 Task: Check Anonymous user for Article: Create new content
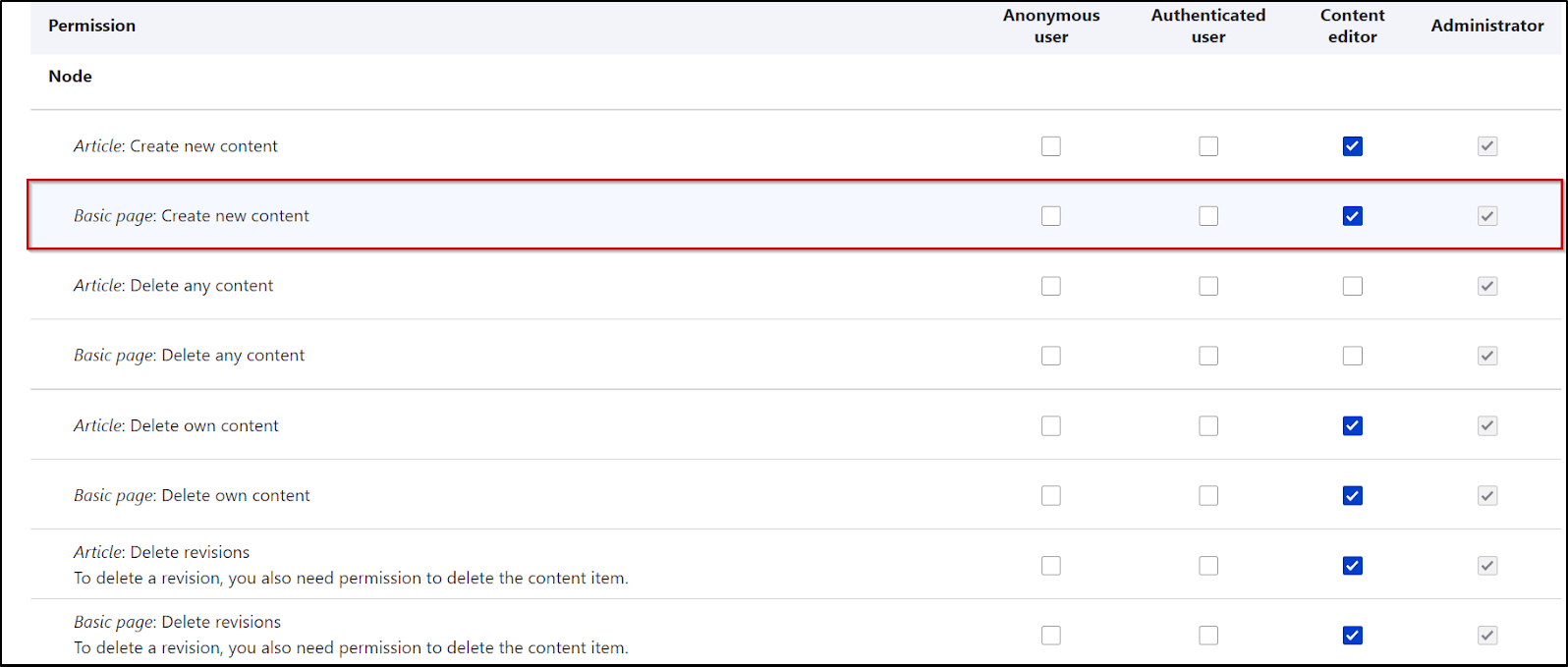coord(1051,146)
